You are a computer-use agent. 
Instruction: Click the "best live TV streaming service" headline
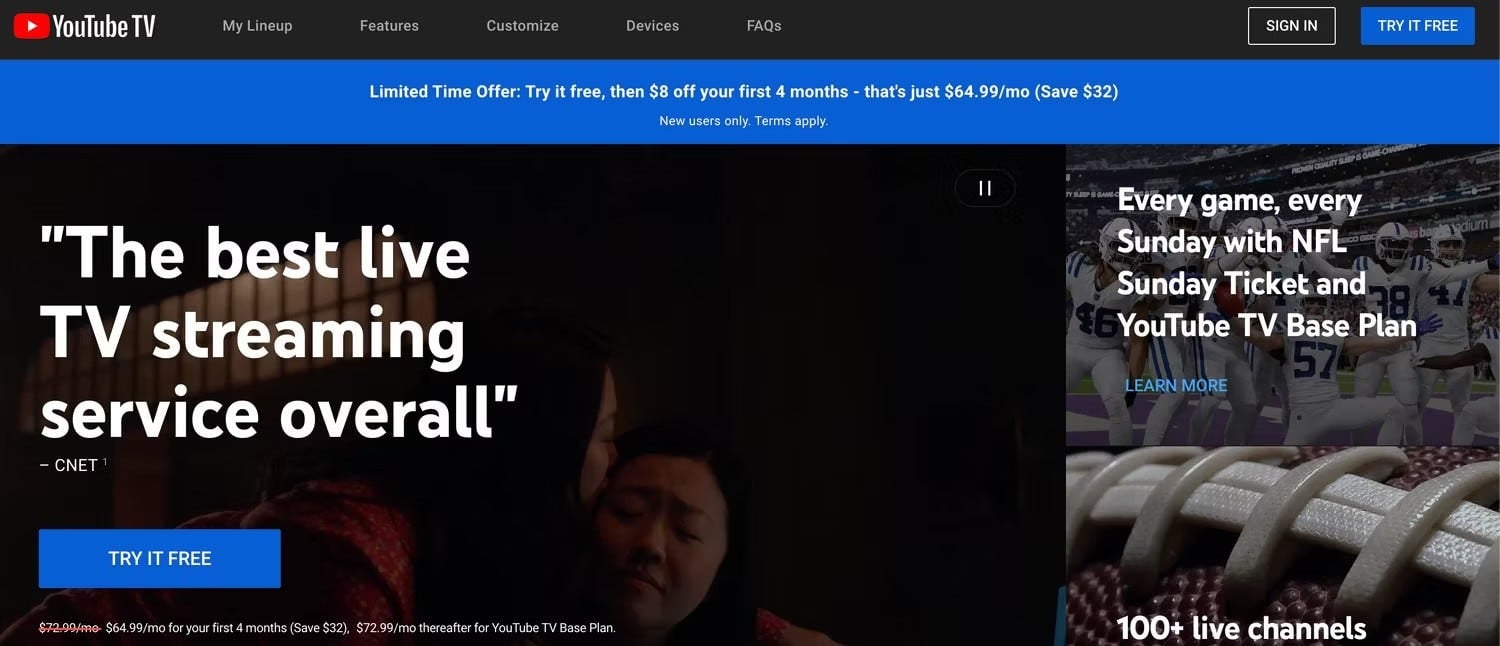[279, 333]
